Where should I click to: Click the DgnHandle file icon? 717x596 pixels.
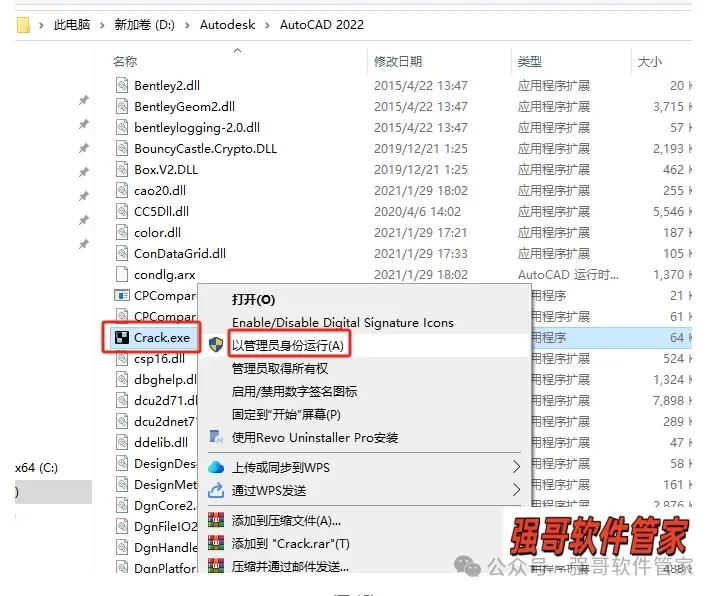(x=122, y=548)
